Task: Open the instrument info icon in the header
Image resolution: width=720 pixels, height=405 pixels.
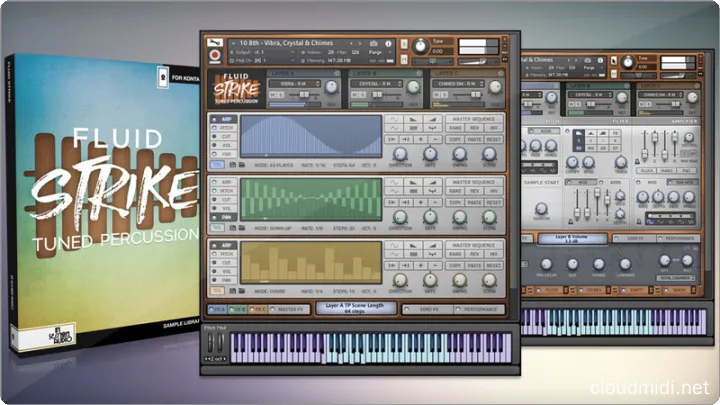Action: click(387, 44)
